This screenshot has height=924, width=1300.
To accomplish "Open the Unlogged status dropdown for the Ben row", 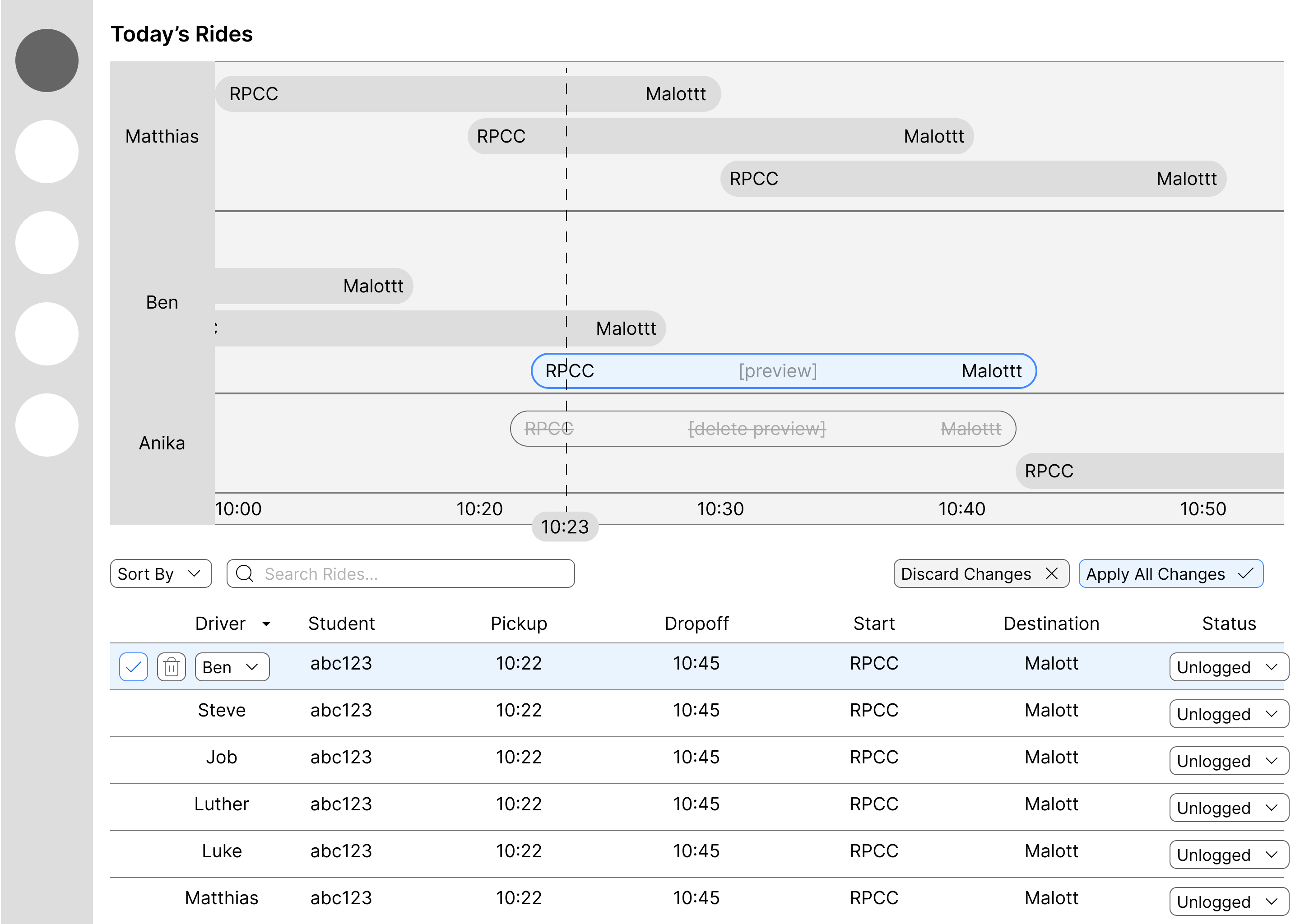I will (1229, 667).
